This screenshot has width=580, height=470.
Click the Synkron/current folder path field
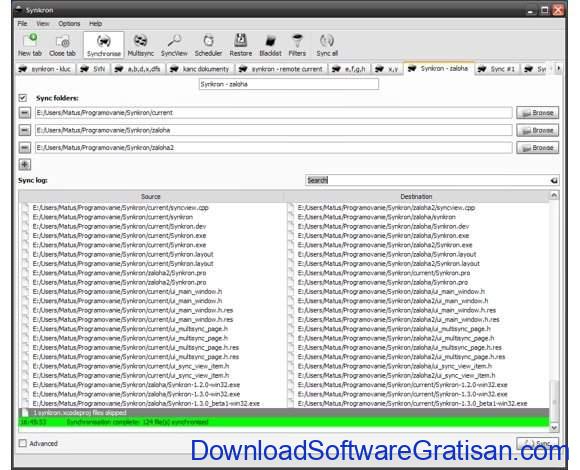point(274,113)
